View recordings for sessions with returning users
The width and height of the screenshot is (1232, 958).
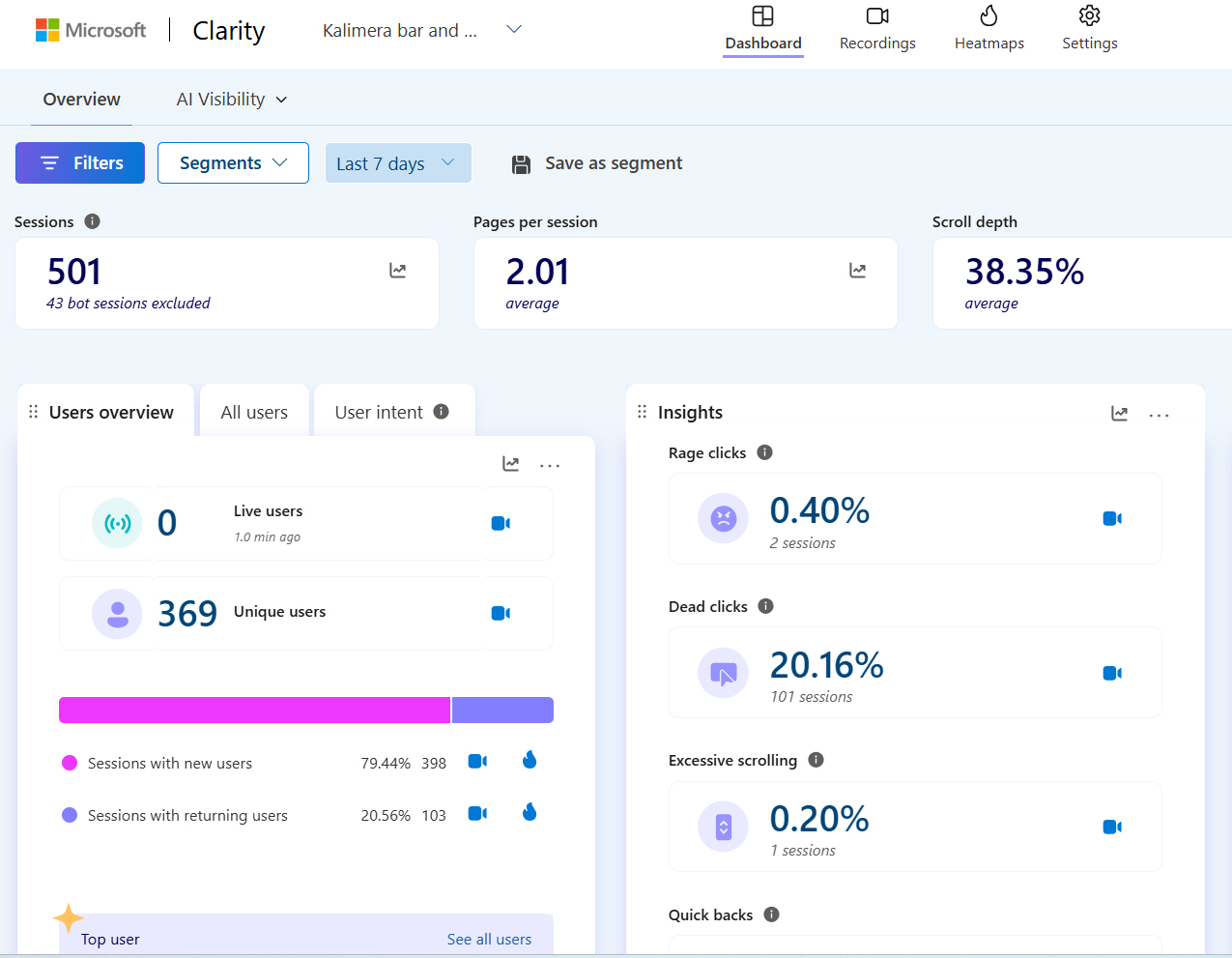477,814
